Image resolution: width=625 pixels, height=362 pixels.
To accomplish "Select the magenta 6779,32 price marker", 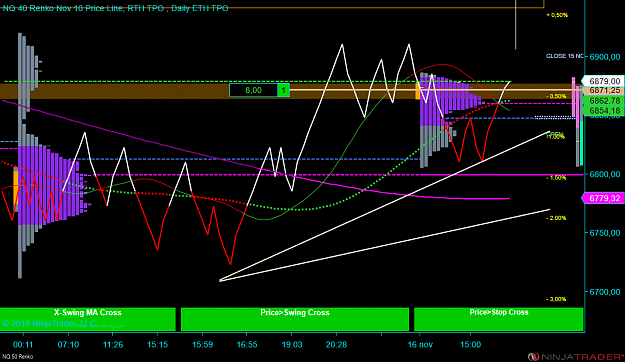I will coord(603,198).
